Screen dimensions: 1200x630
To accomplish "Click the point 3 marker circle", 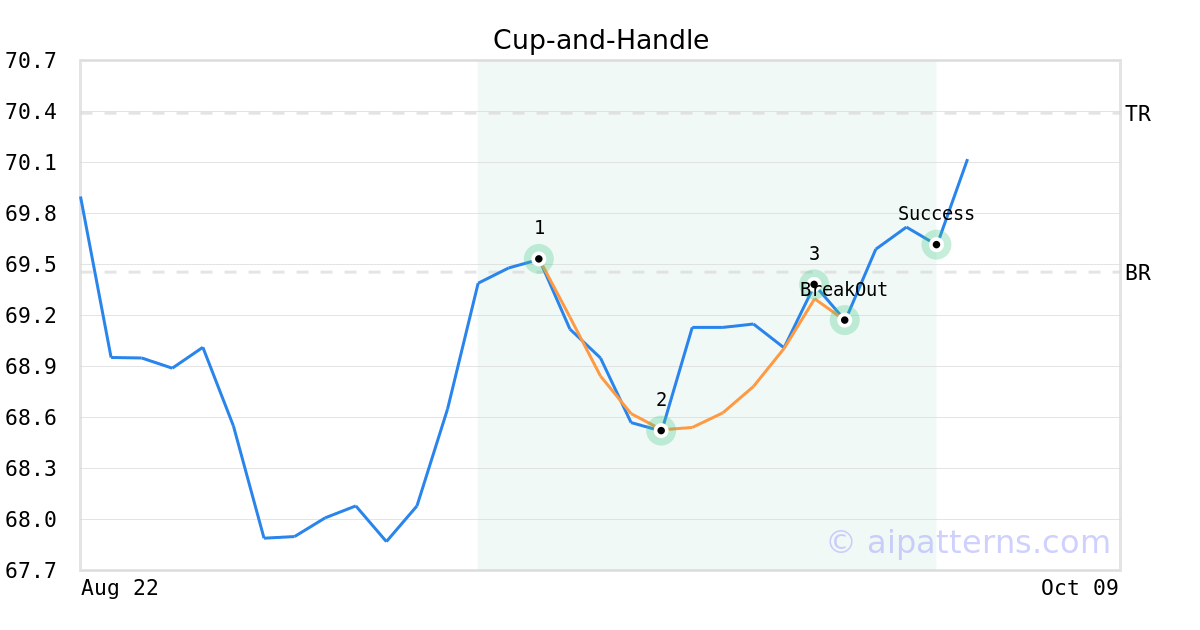I will pyautogui.click(x=814, y=284).
